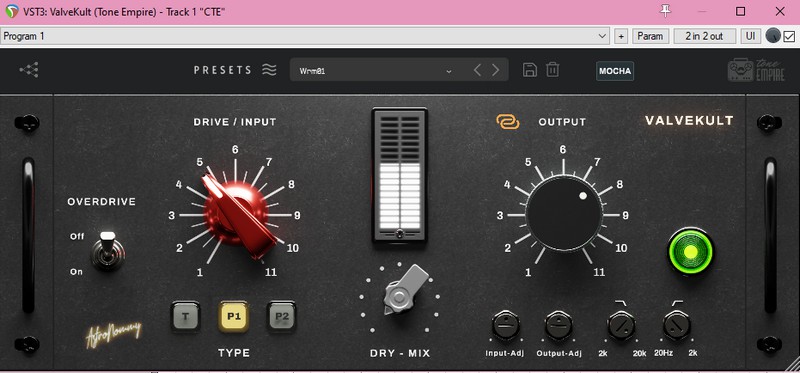Click the red DRIVE / INPUT knob
Screen dimensions: 800x373
pyautogui.click(x=235, y=214)
